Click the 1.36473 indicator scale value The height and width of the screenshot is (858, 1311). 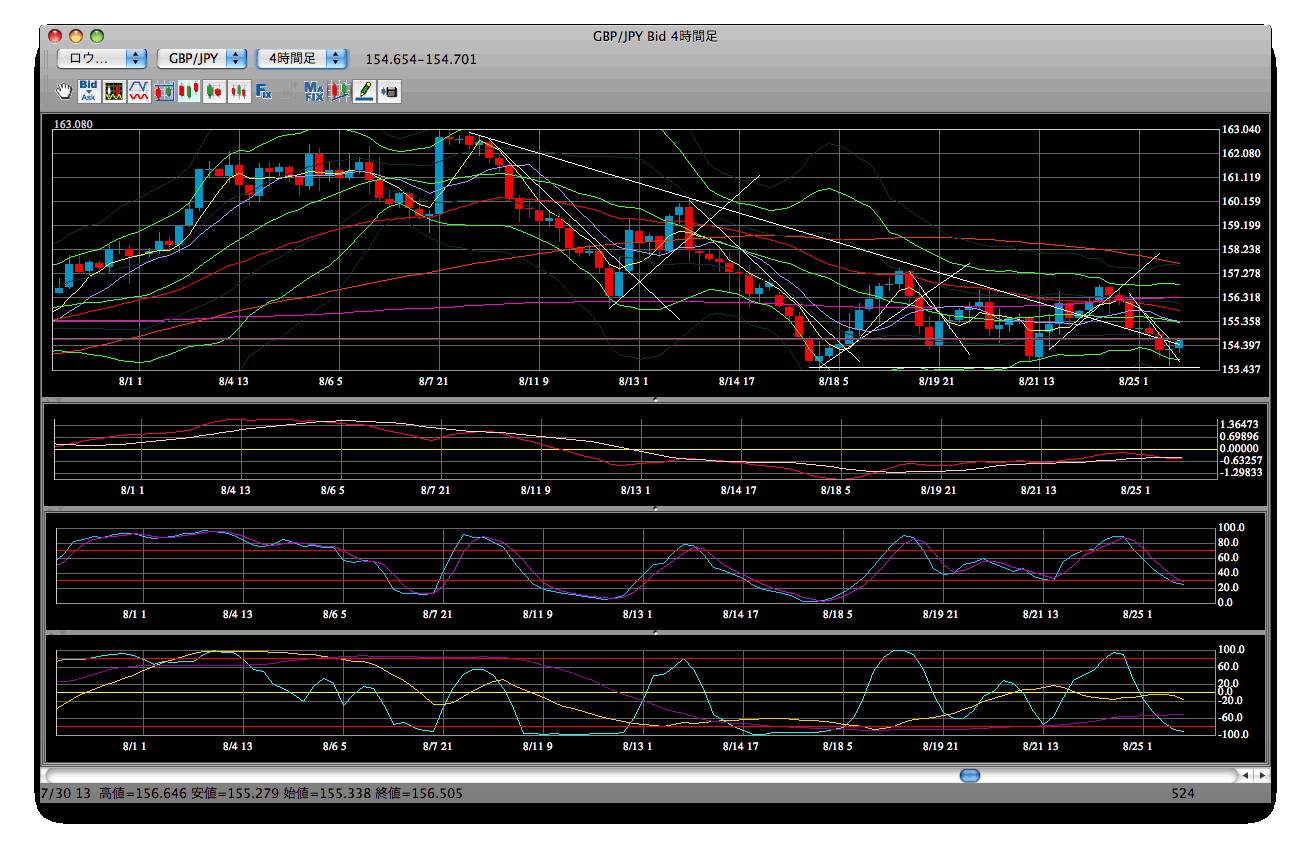click(x=1238, y=425)
